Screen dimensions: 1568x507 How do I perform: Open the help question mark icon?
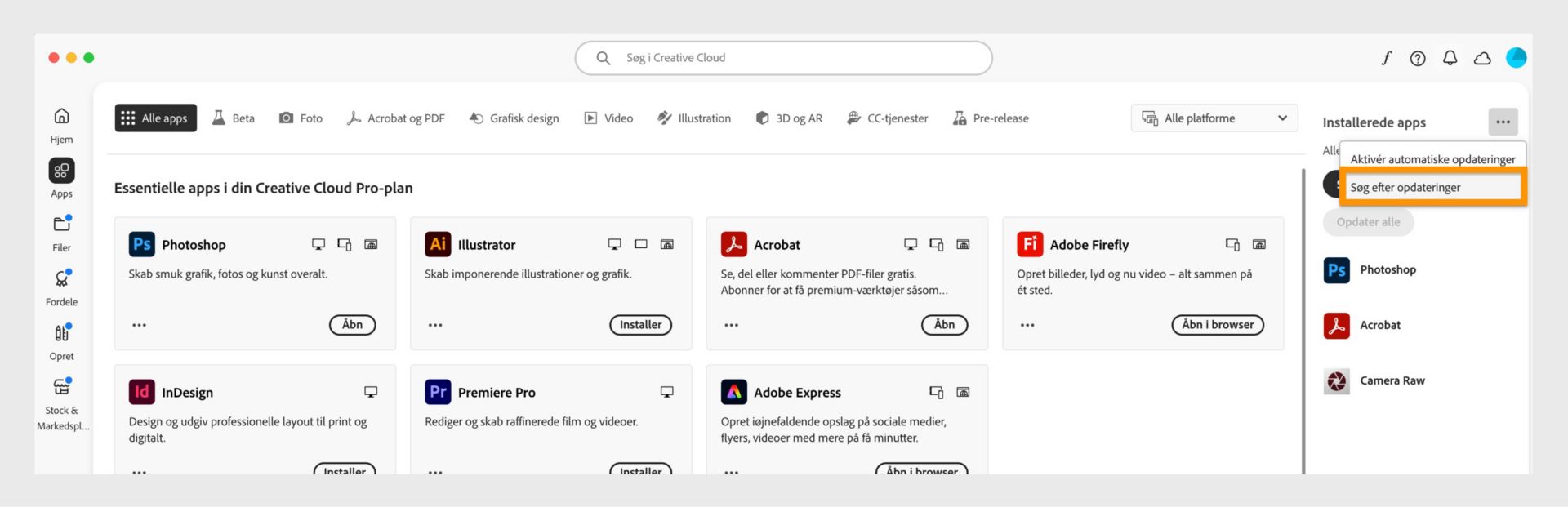coord(1418,58)
